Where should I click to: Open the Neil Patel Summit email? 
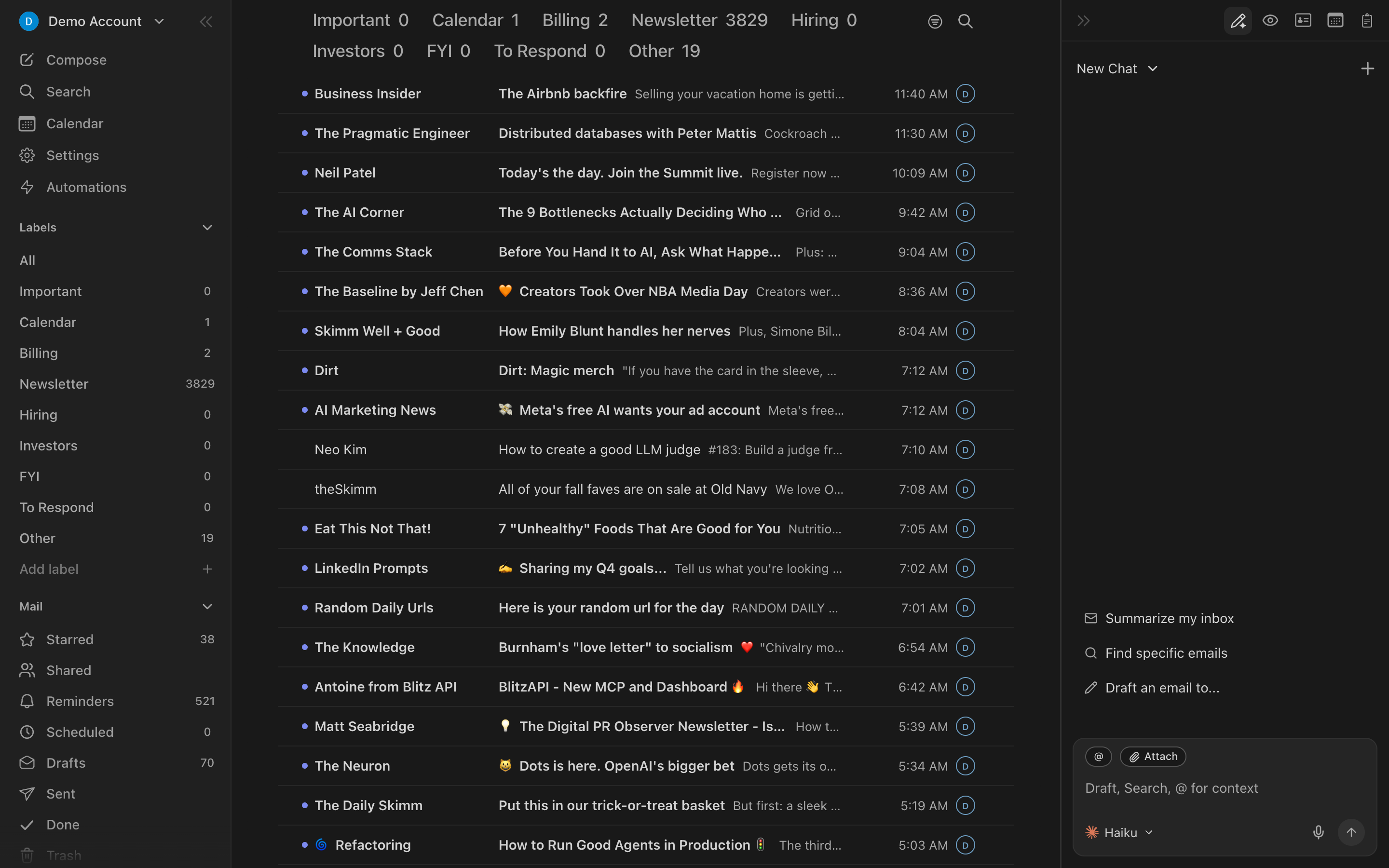pyautogui.click(x=645, y=173)
